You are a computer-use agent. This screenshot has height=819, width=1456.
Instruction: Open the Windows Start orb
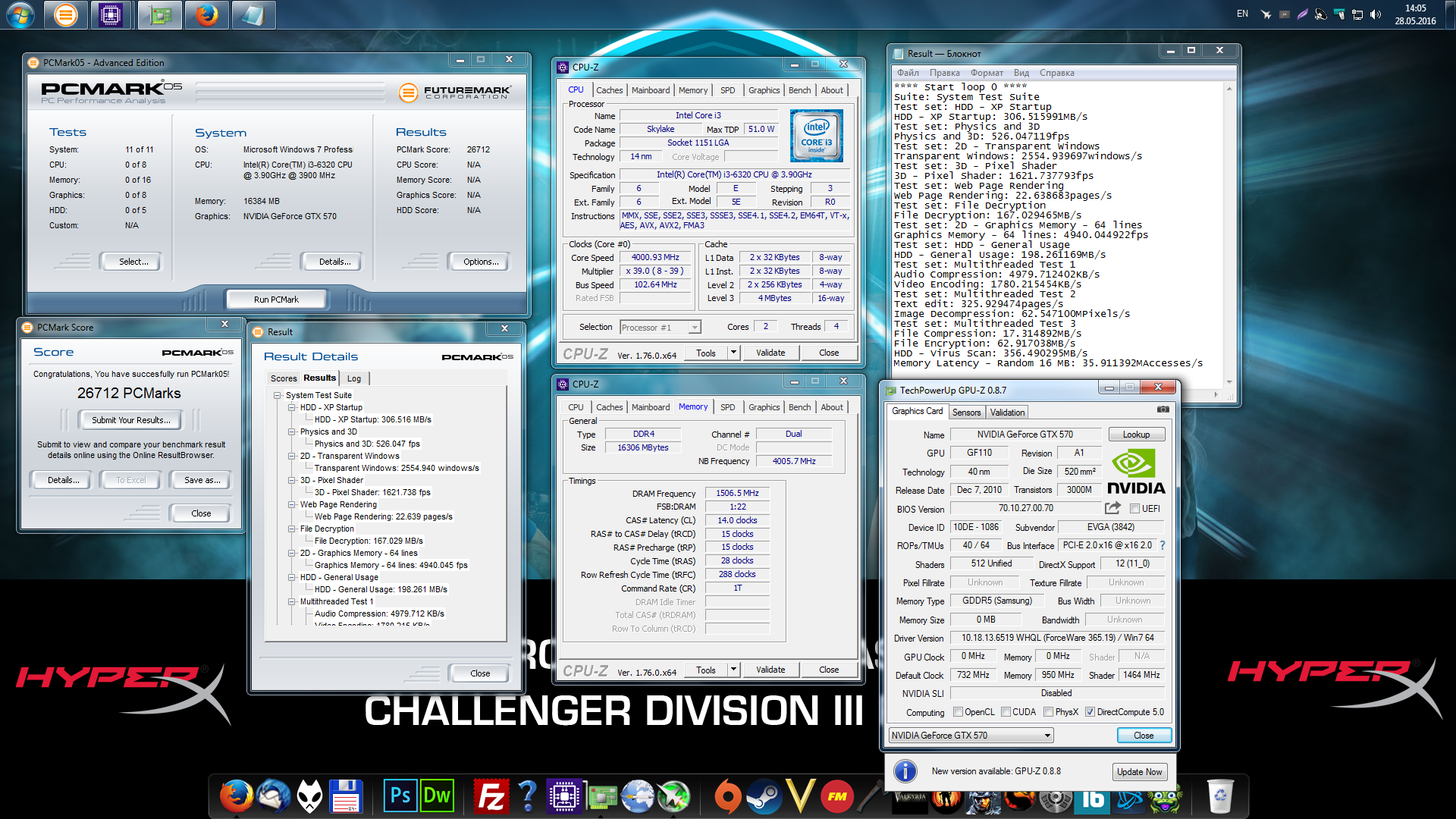click(20, 14)
